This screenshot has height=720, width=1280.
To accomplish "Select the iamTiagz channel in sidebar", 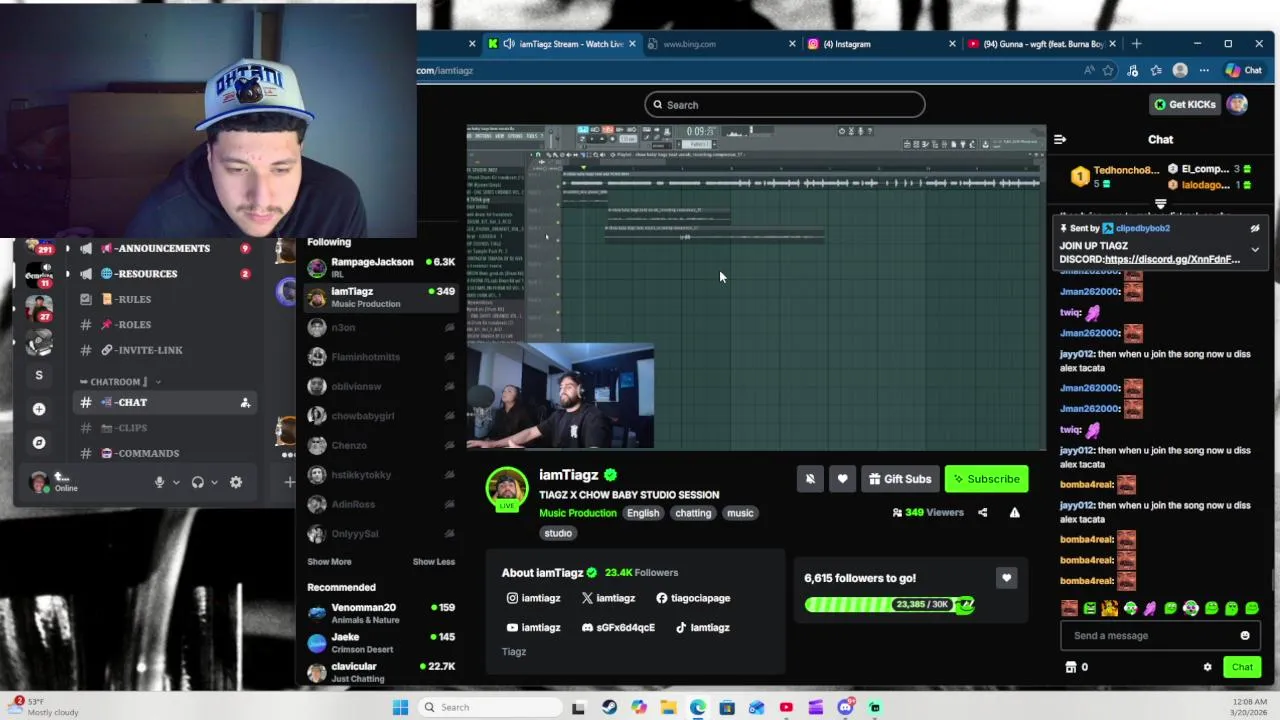I will click(x=381, y=297).
